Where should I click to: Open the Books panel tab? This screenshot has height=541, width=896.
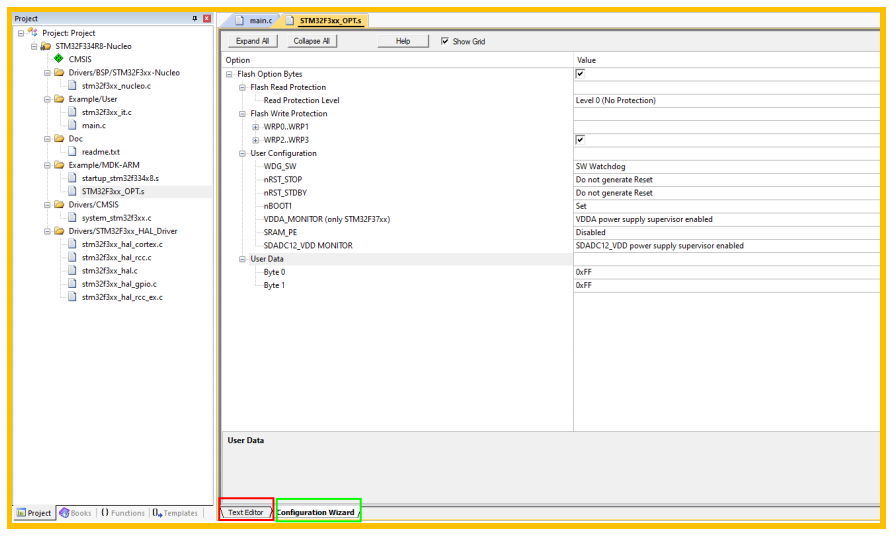pos(75,512)
